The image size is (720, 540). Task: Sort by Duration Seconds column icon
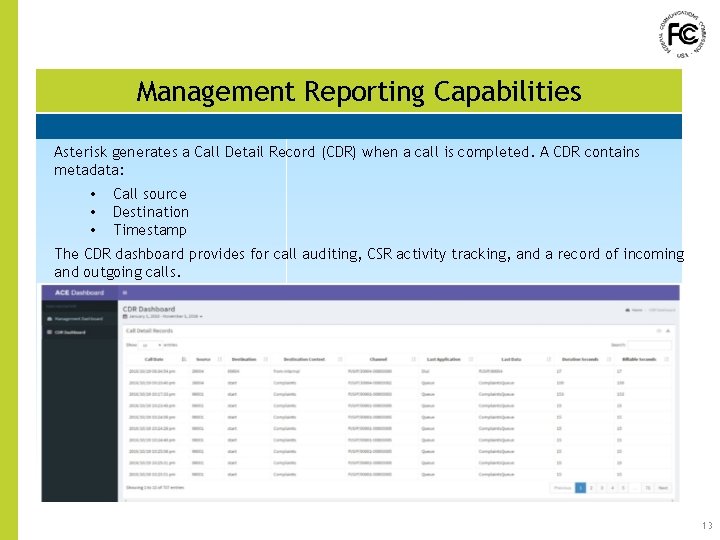[x=609, y=359]
